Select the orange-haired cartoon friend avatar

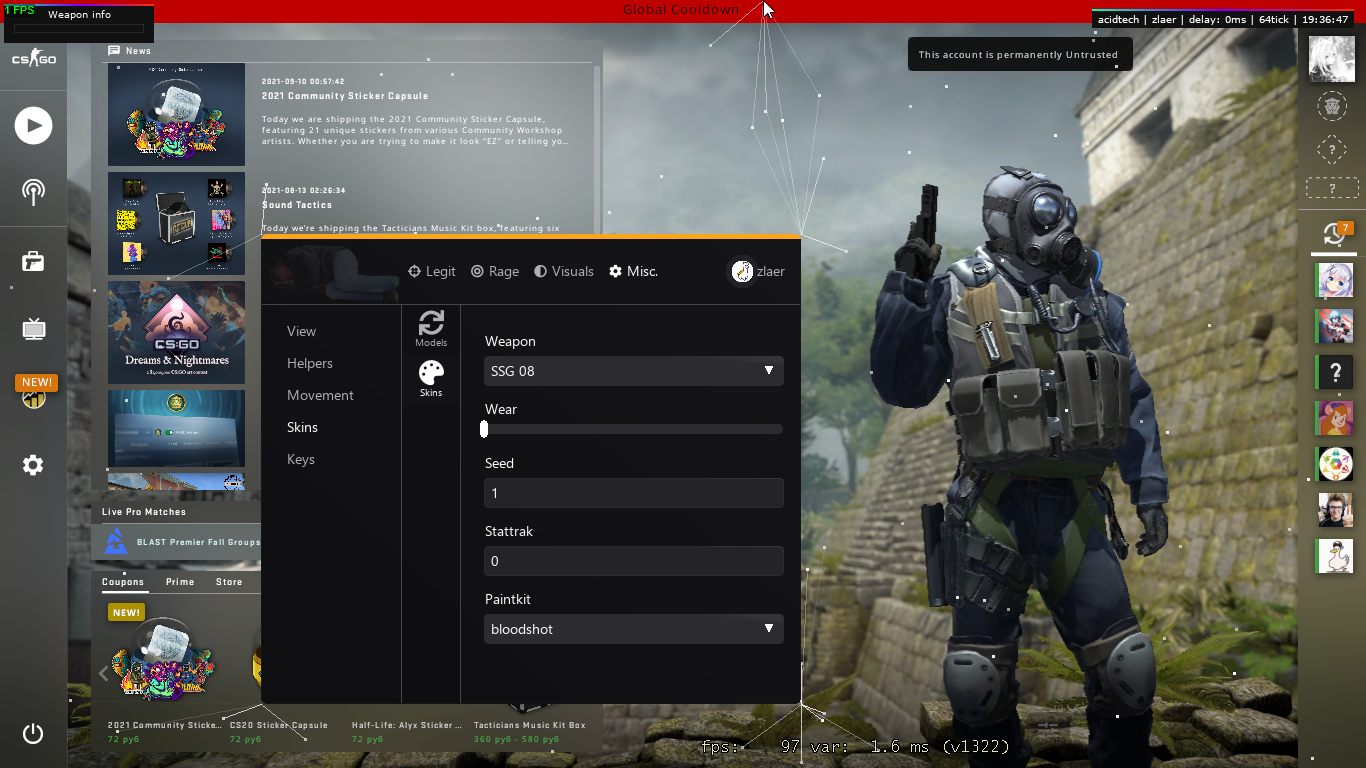(1335, 418)
